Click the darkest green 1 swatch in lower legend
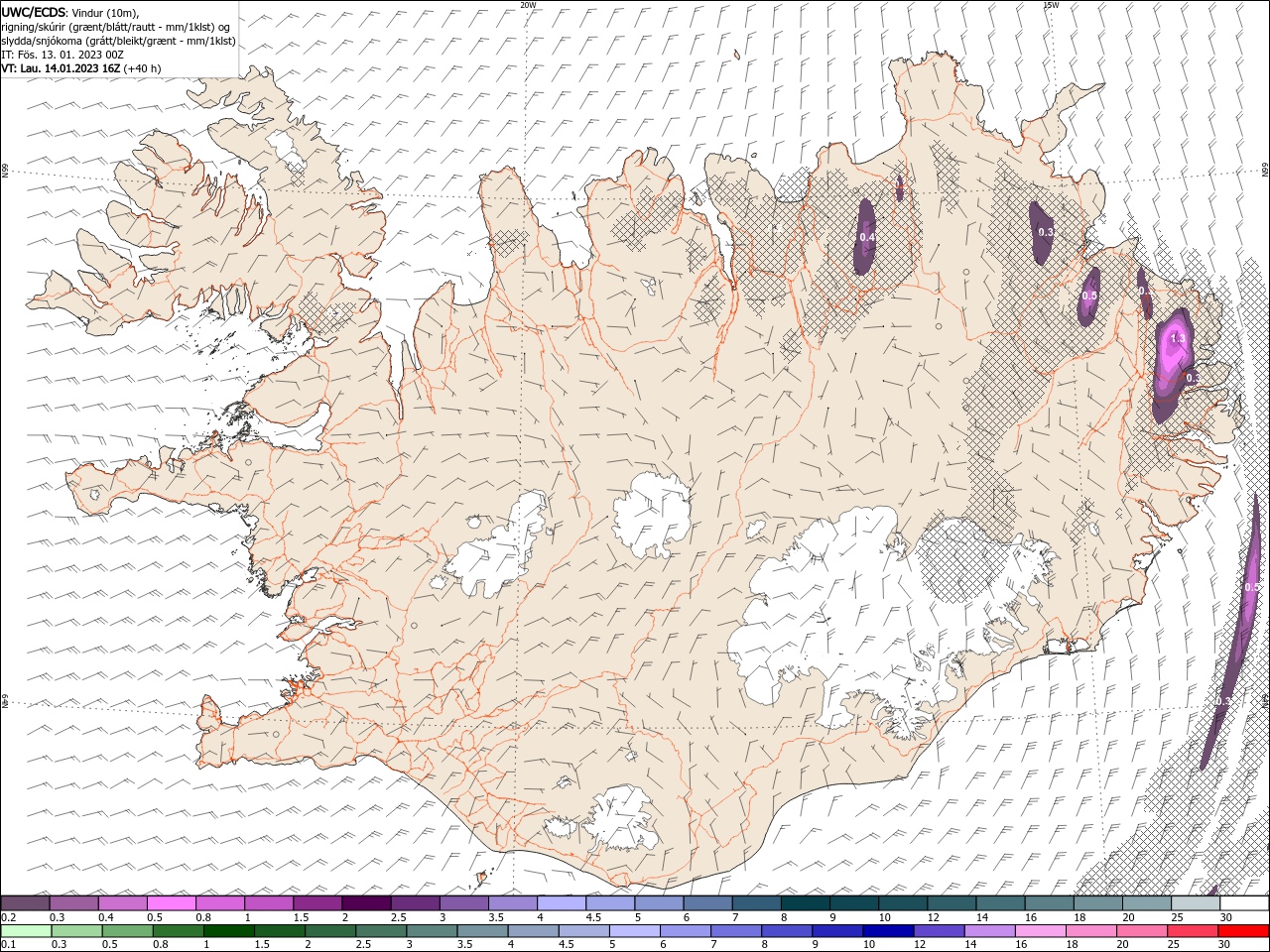 click(228, 931)
